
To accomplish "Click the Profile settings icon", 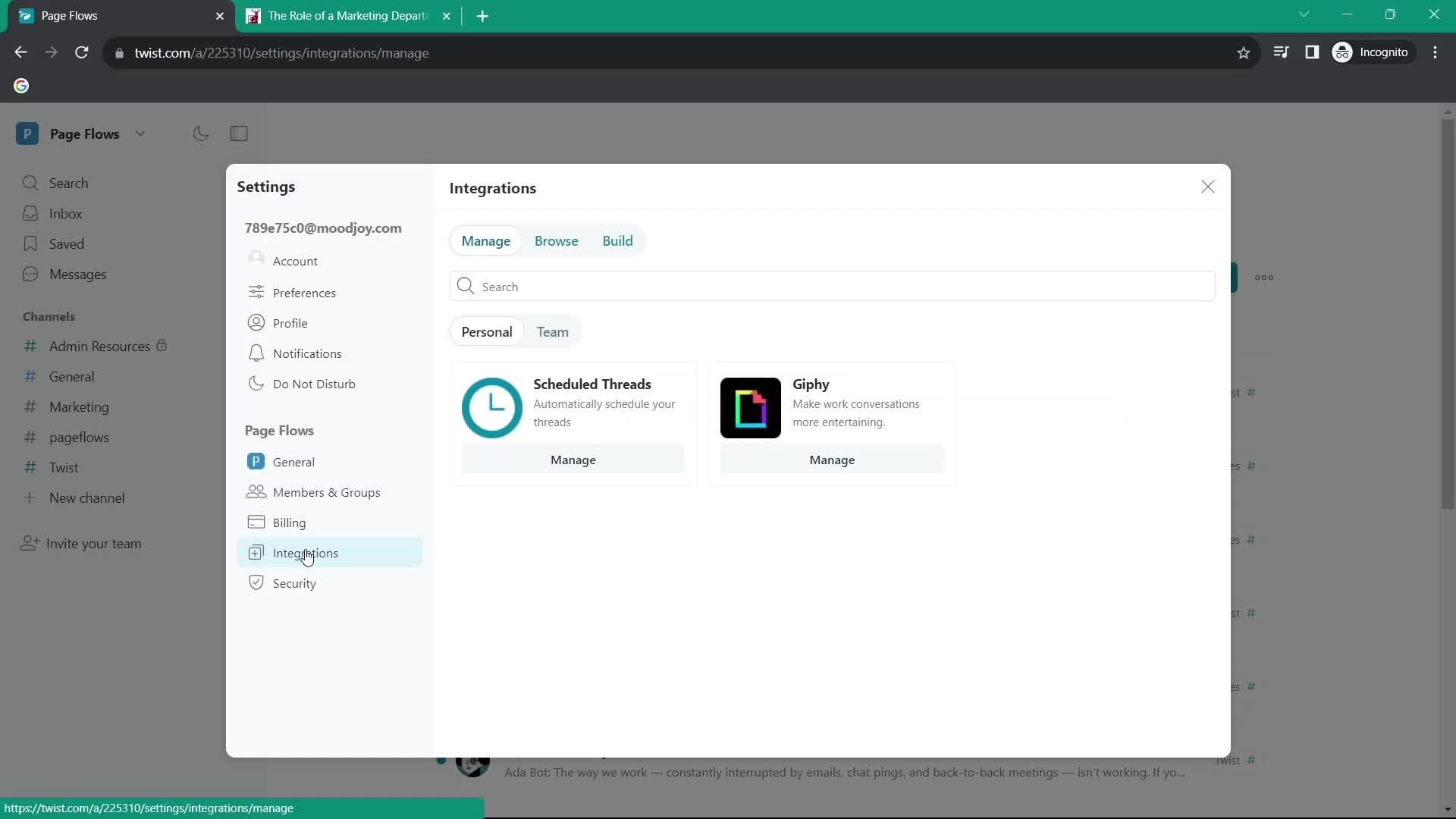I will pos(256,323).
